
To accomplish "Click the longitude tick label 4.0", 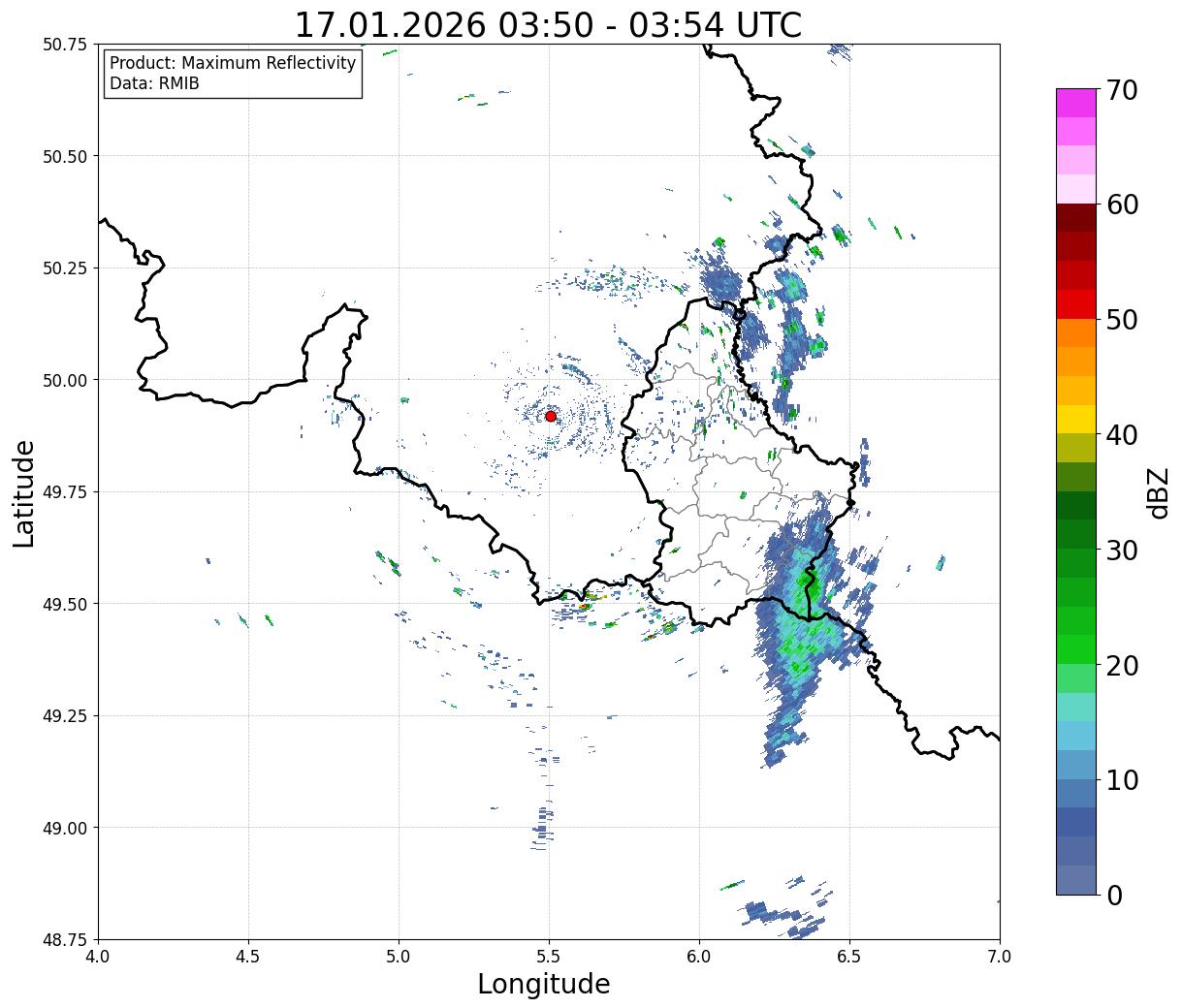I will coord(98,956).
